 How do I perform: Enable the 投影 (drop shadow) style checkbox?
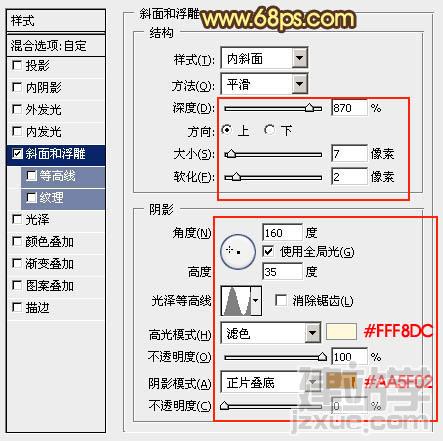coord(17,65)
